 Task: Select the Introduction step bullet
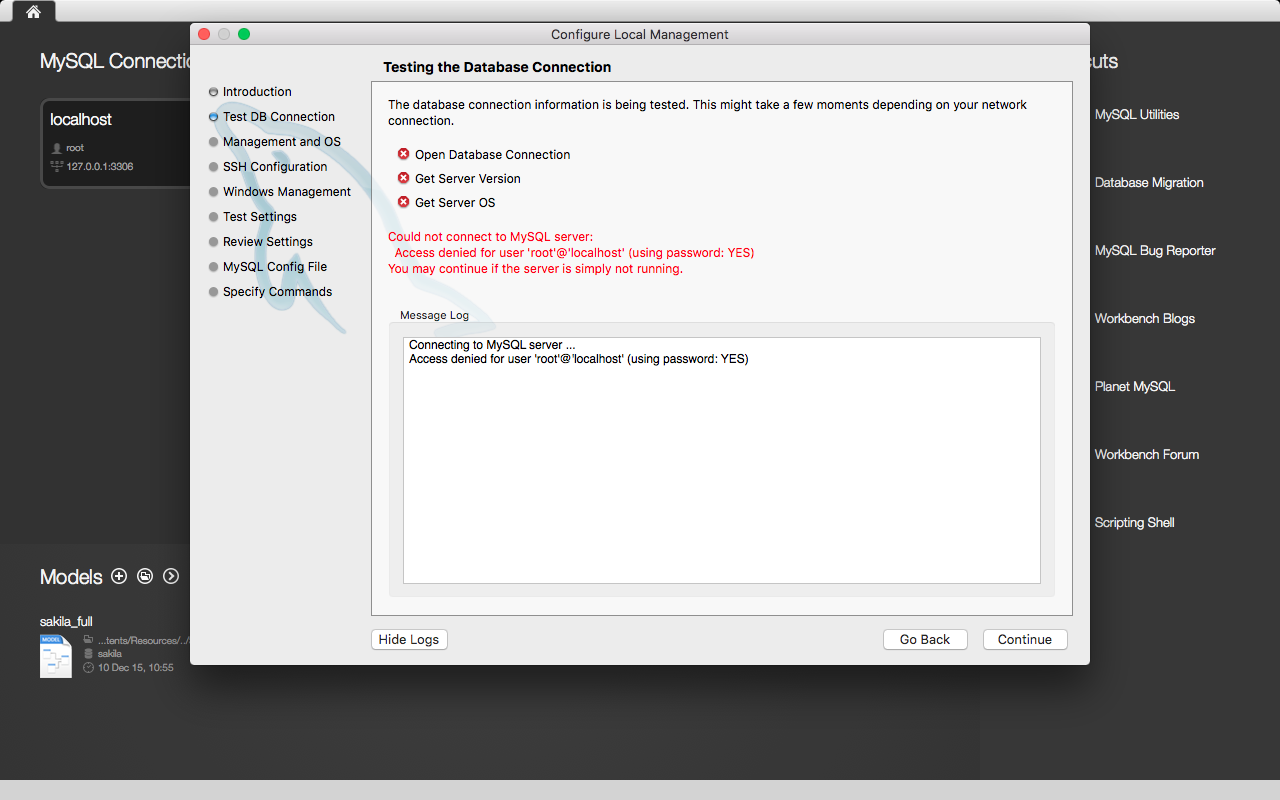point(213,92)
